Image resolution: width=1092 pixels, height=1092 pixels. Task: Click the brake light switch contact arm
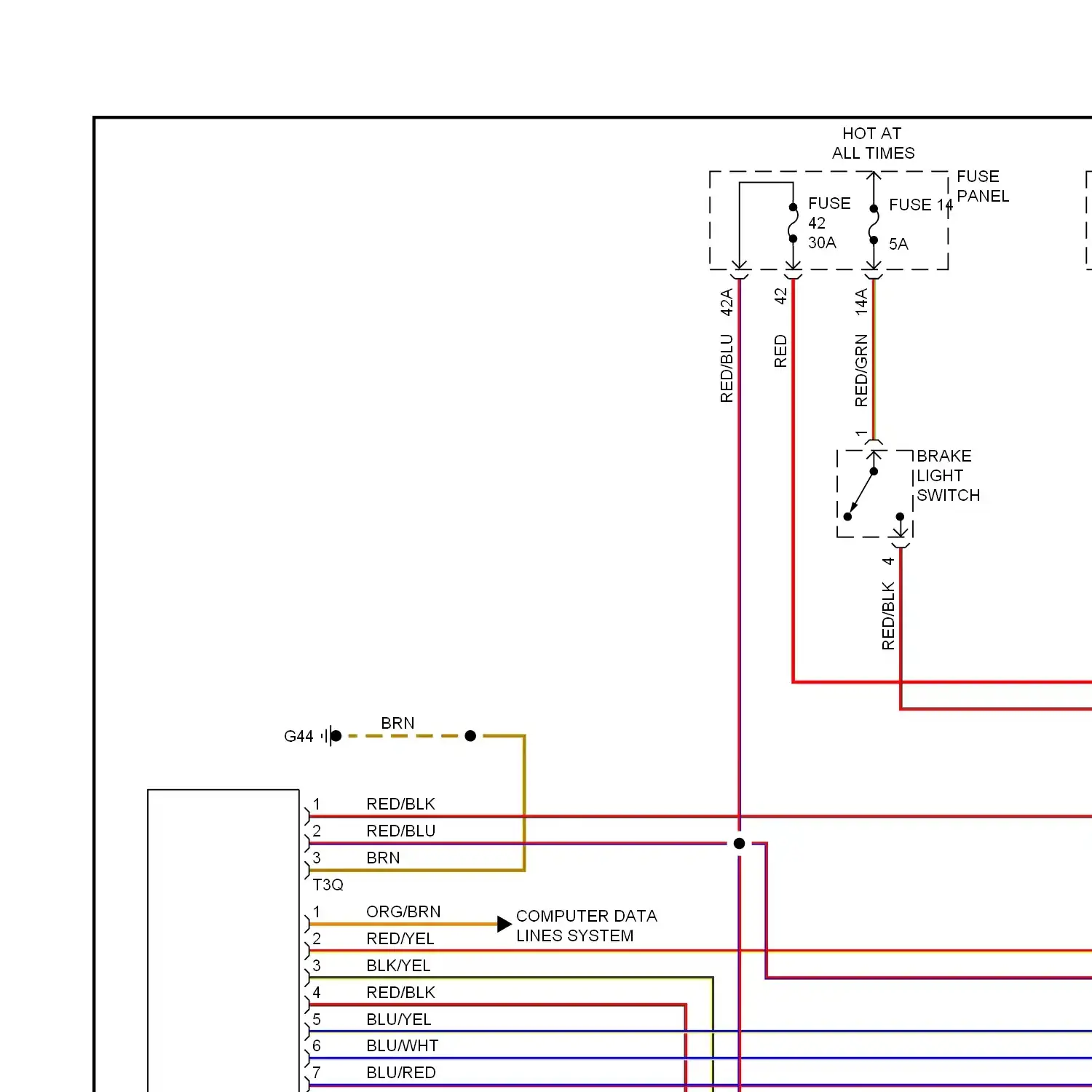pos(861,493)
